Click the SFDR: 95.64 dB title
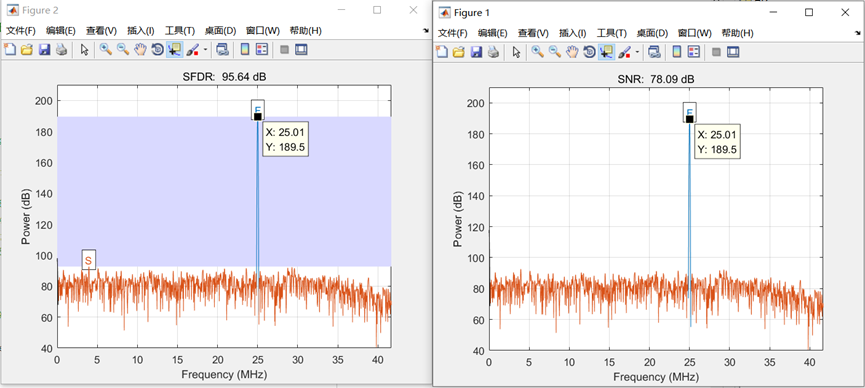The image size is (865, 388). 224,77
